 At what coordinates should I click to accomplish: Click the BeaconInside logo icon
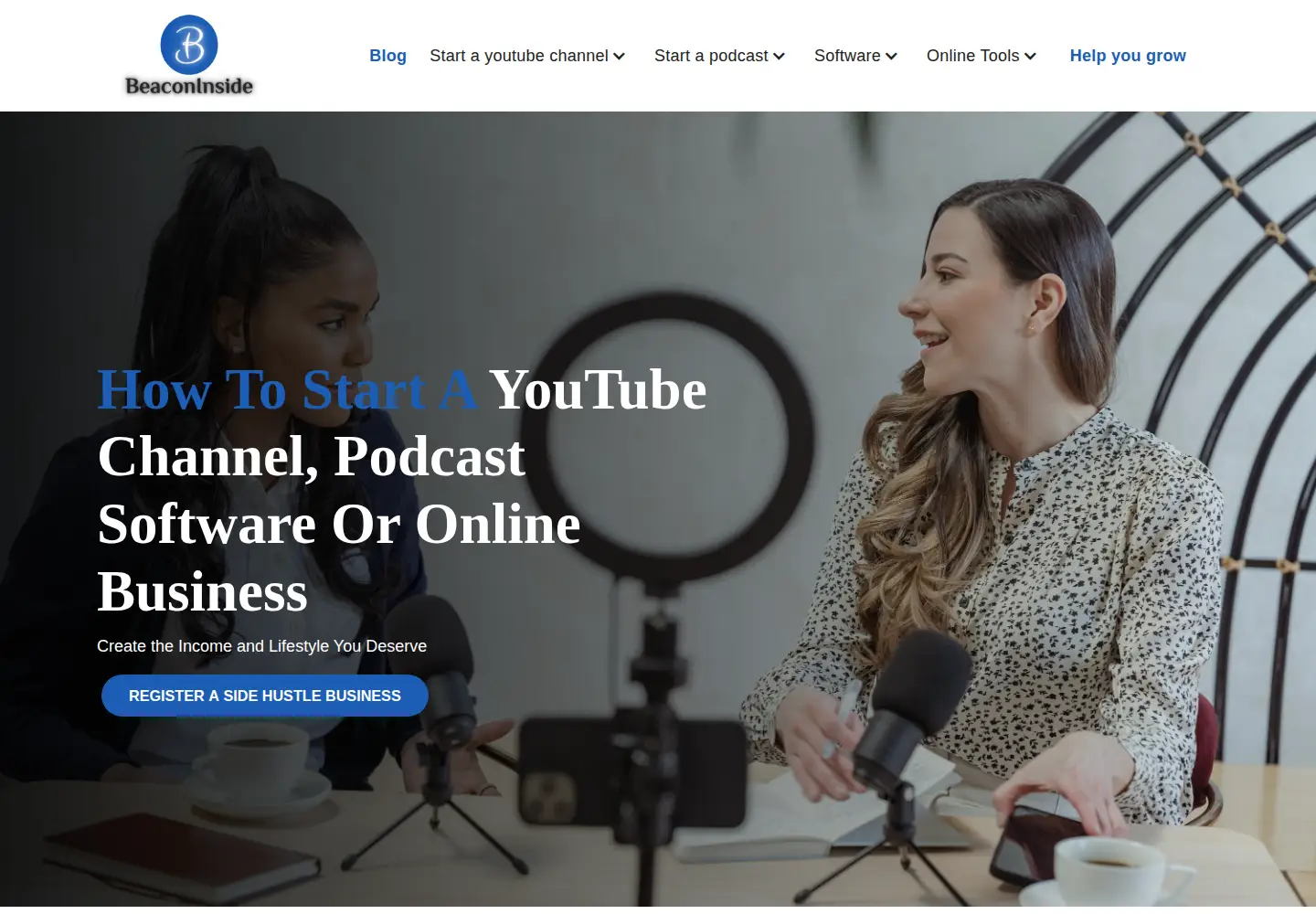pyautogui.click(x=189, y=45)
